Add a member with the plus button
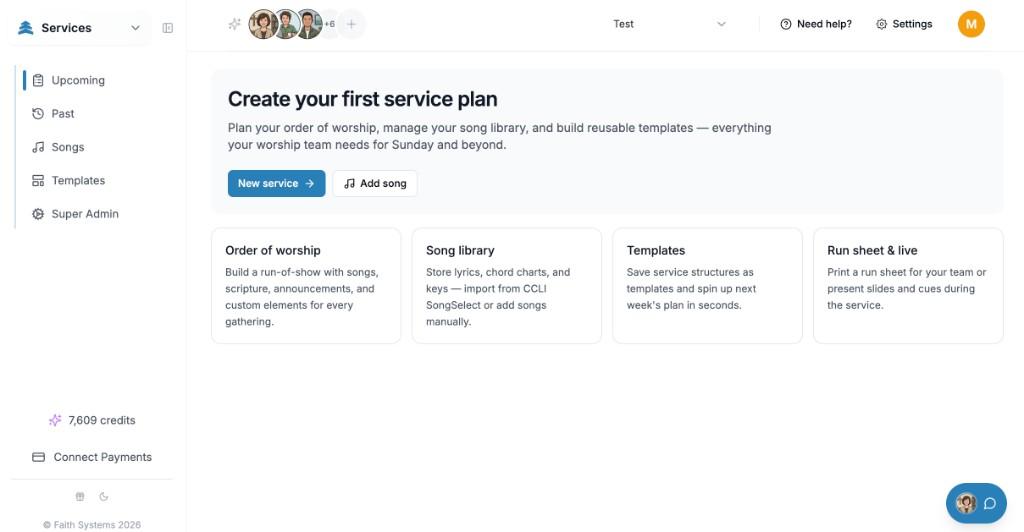The width and height of the screenshot is (1024, 532). coord(351,24)
